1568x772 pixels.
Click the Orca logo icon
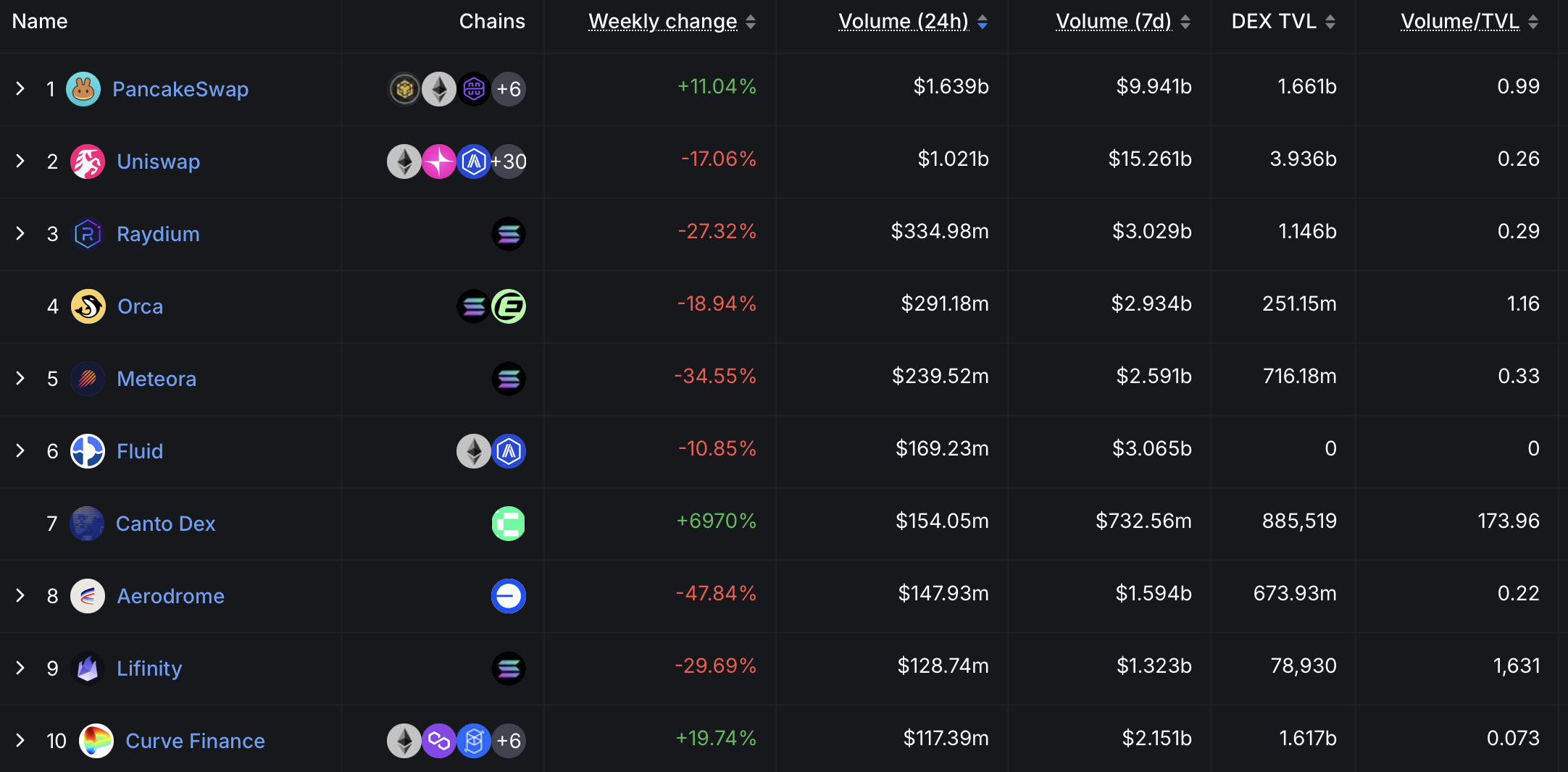88,306
